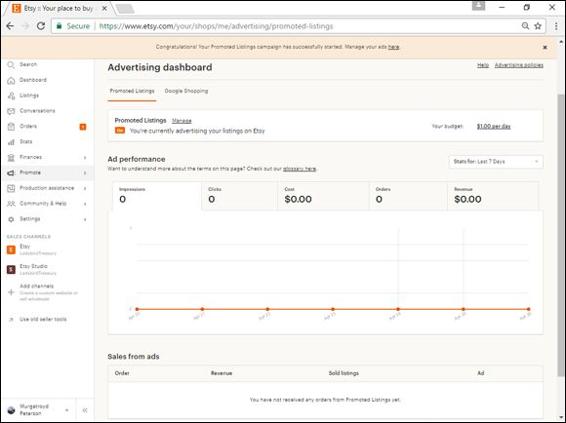The height and width of the screenshot is (423, 566).
Task: Click the $1.00 per day budget link
Action: click(493, 126)
